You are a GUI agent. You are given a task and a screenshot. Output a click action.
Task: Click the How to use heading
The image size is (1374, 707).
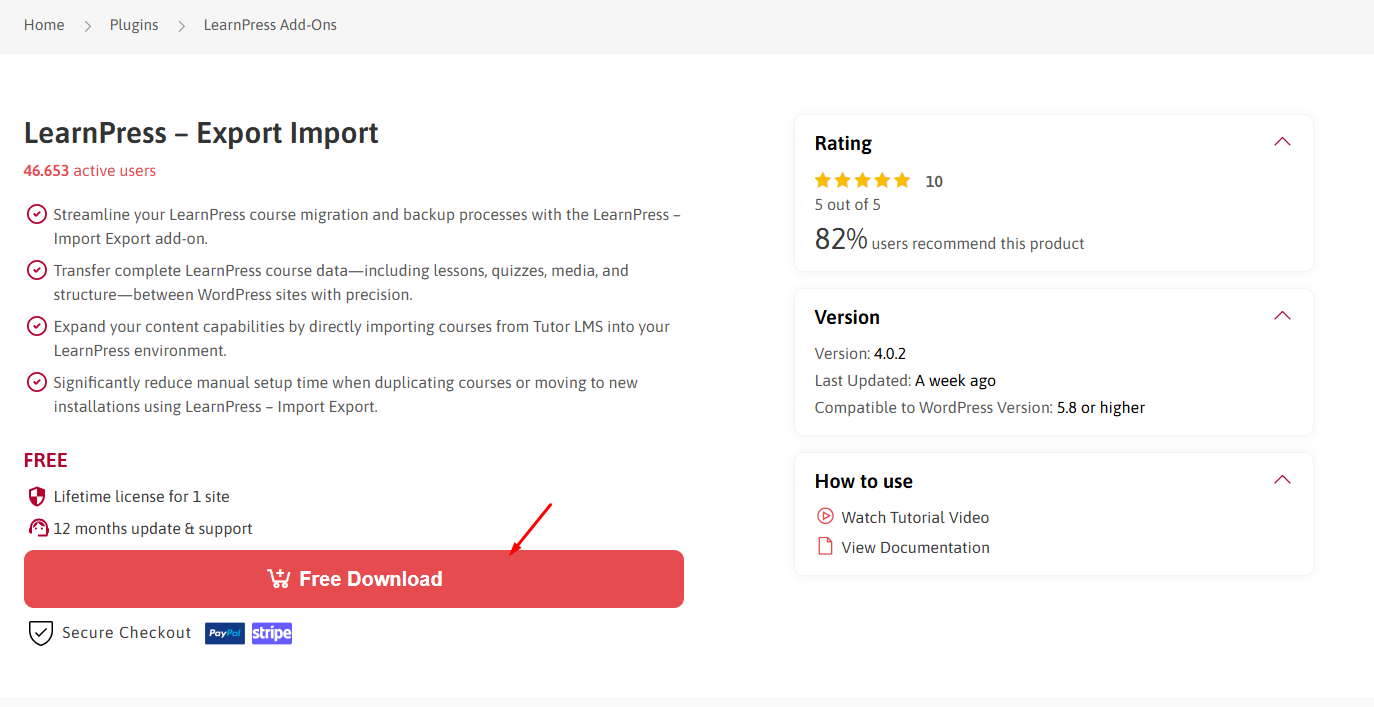click(864, 481)
